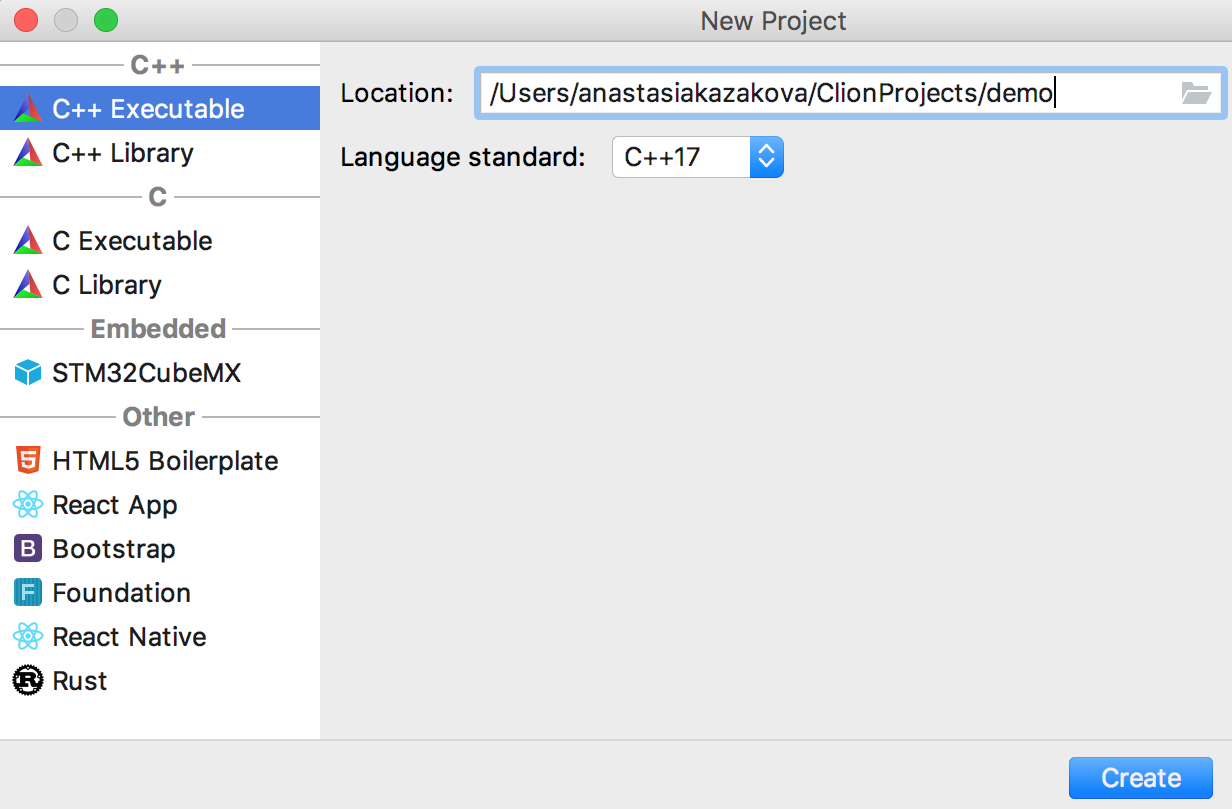This screenshot has height=809, width=1232.
Task: Select C++ Library project type
Action: point(123,153)
